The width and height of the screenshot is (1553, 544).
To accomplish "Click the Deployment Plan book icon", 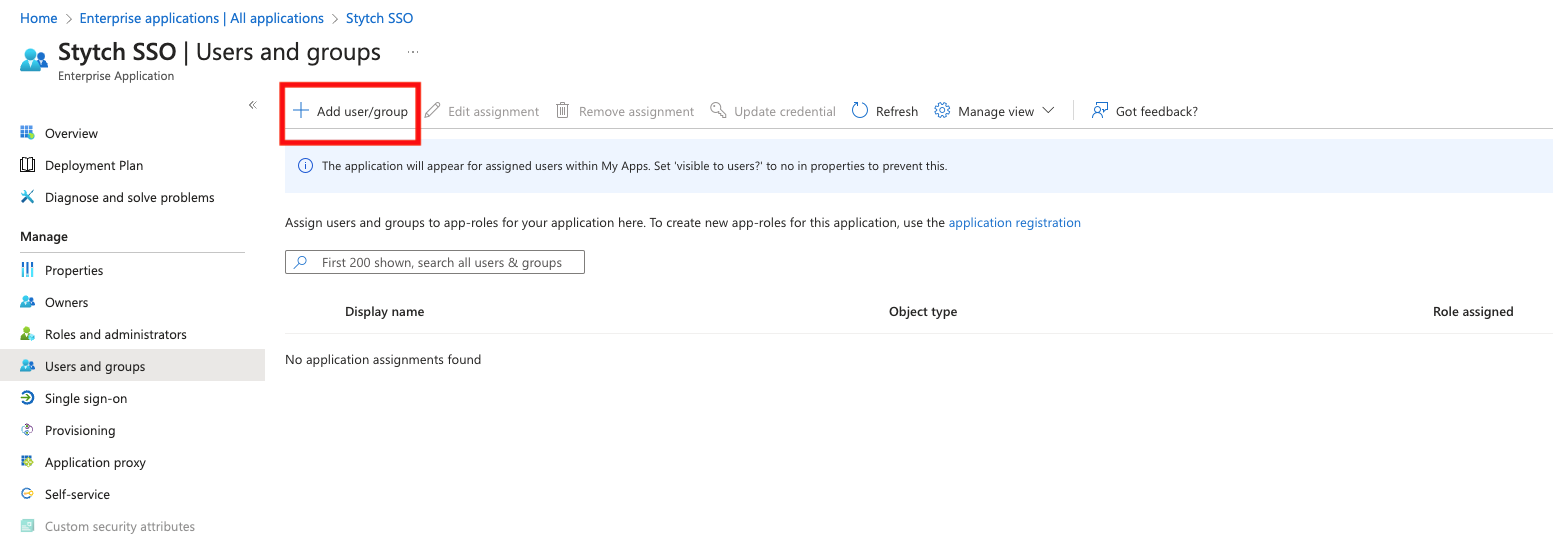I will (x=28, y=165).
